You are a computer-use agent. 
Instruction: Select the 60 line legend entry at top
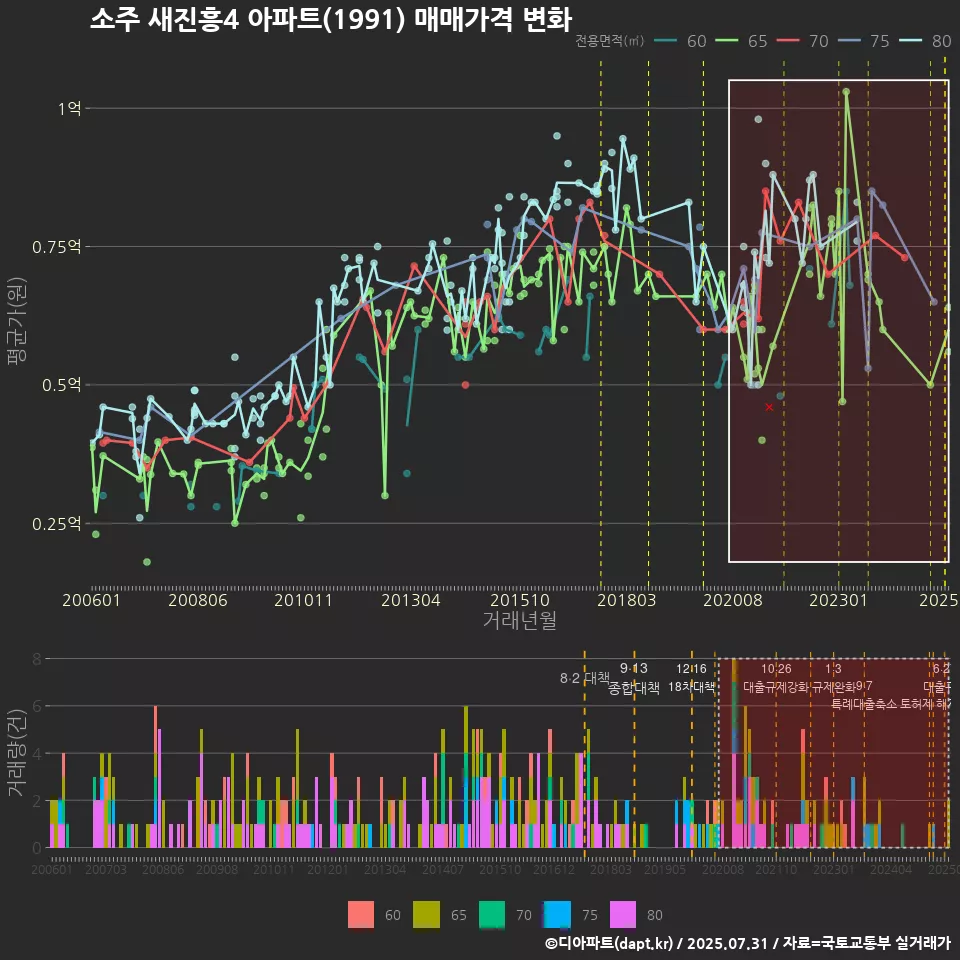(680, 41)
